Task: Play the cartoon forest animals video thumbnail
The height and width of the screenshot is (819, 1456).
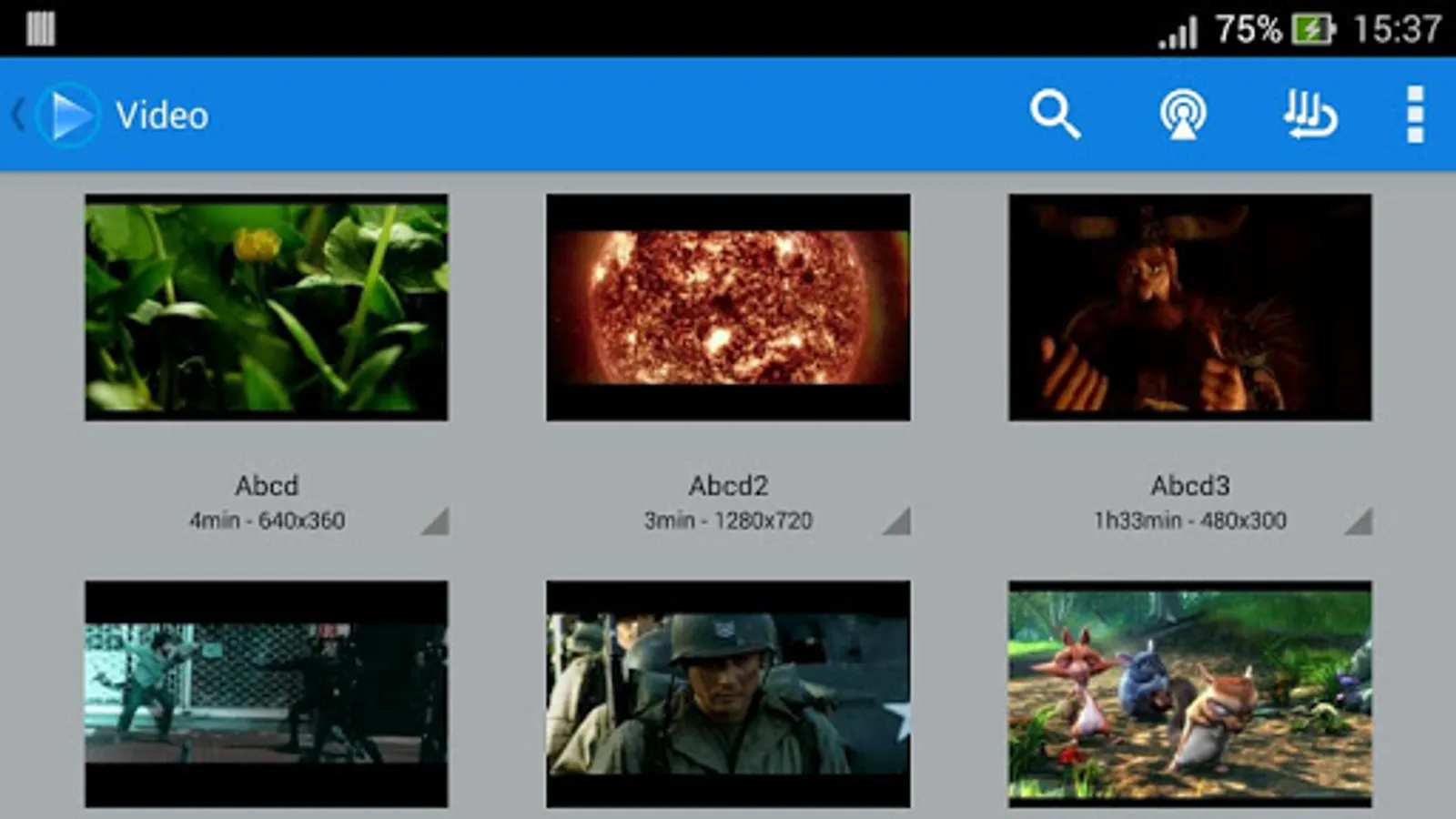Action: pyautogui.click(x=1189, y=693)
